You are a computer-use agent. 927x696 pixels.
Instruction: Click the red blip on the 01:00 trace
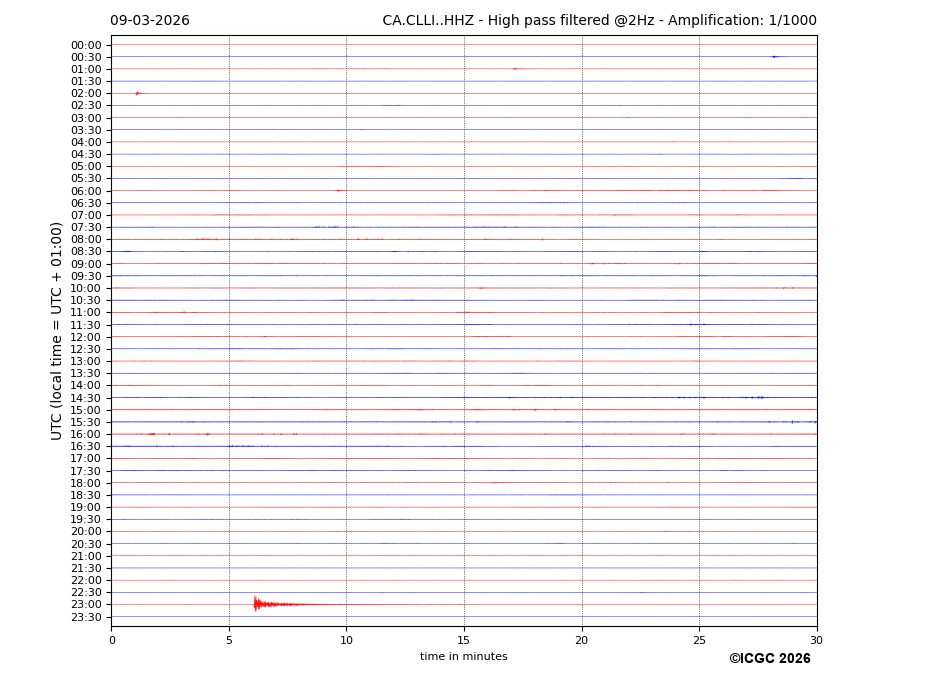pos(515,69)
